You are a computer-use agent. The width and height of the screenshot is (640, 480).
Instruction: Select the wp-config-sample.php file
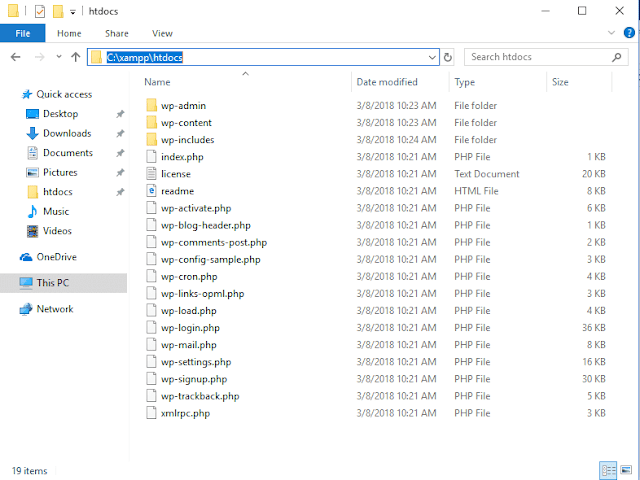point(211,260)
